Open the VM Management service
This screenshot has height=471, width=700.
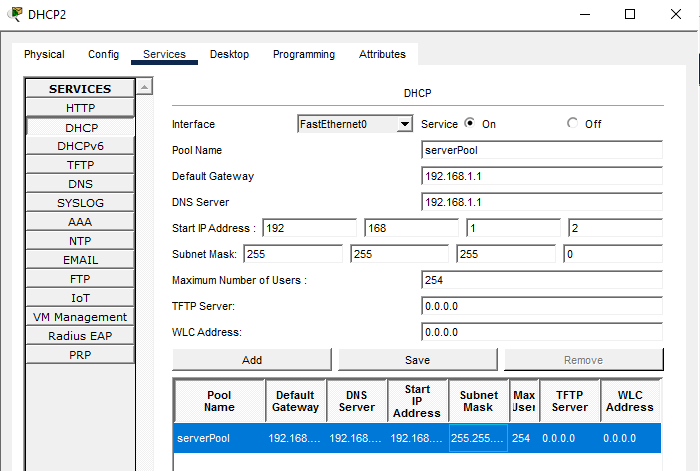[81, 317]
